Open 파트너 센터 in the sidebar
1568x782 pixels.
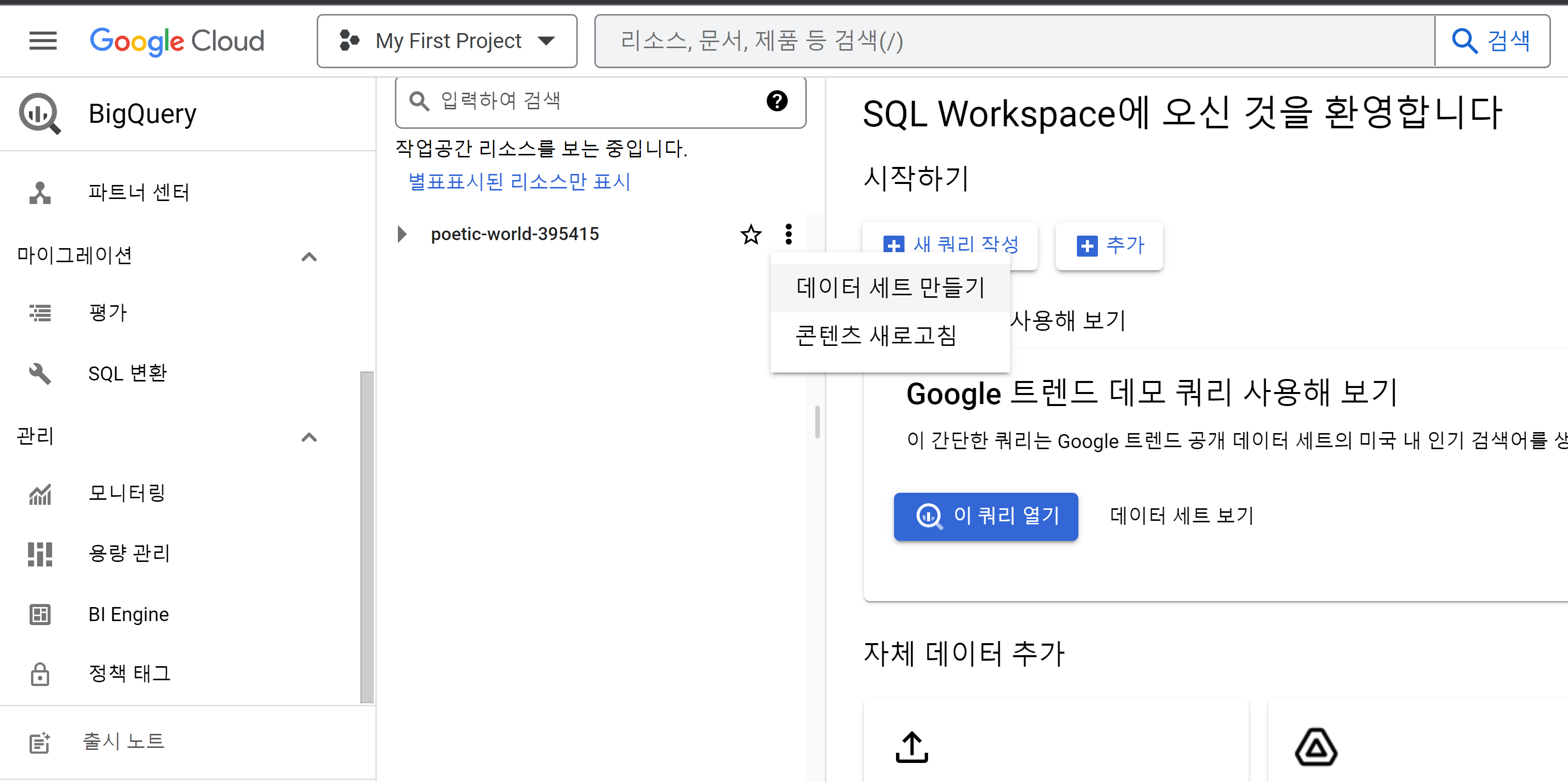tap(139, 192)
